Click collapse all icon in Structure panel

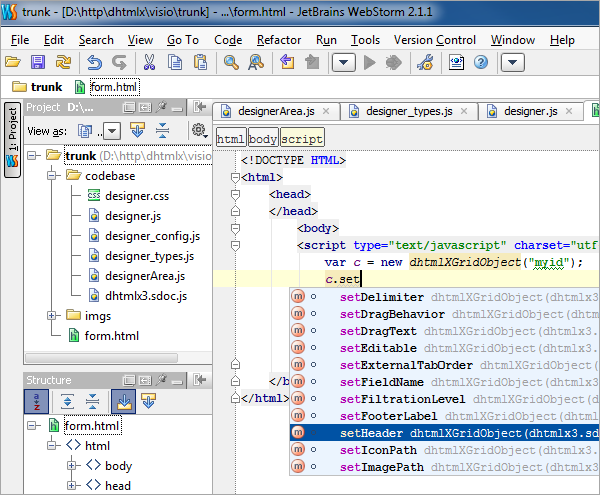92,401
